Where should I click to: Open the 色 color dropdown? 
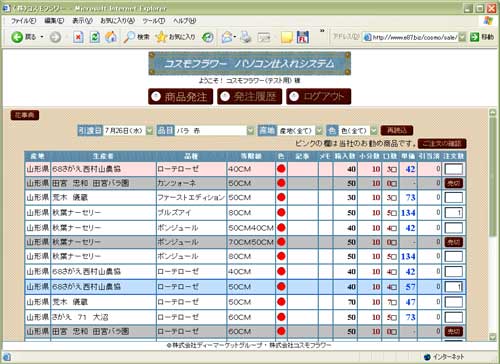tap(374, 131)
